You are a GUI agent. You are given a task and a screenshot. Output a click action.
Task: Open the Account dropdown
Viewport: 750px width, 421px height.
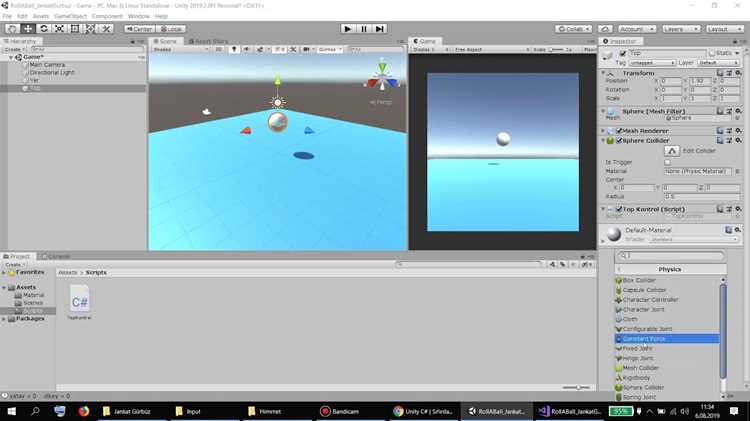(637, 29)
